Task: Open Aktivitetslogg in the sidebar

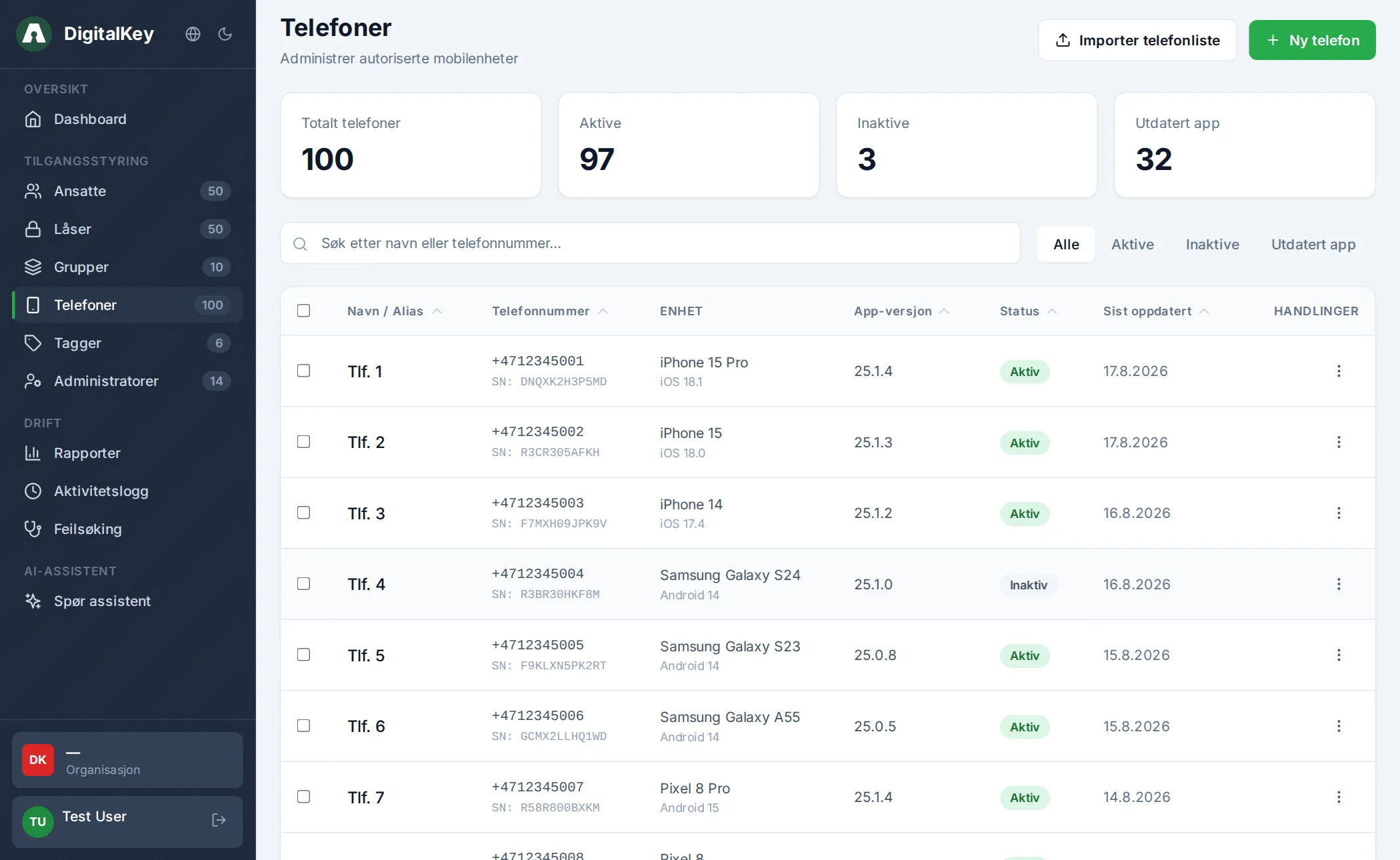Action: [127, 491]
